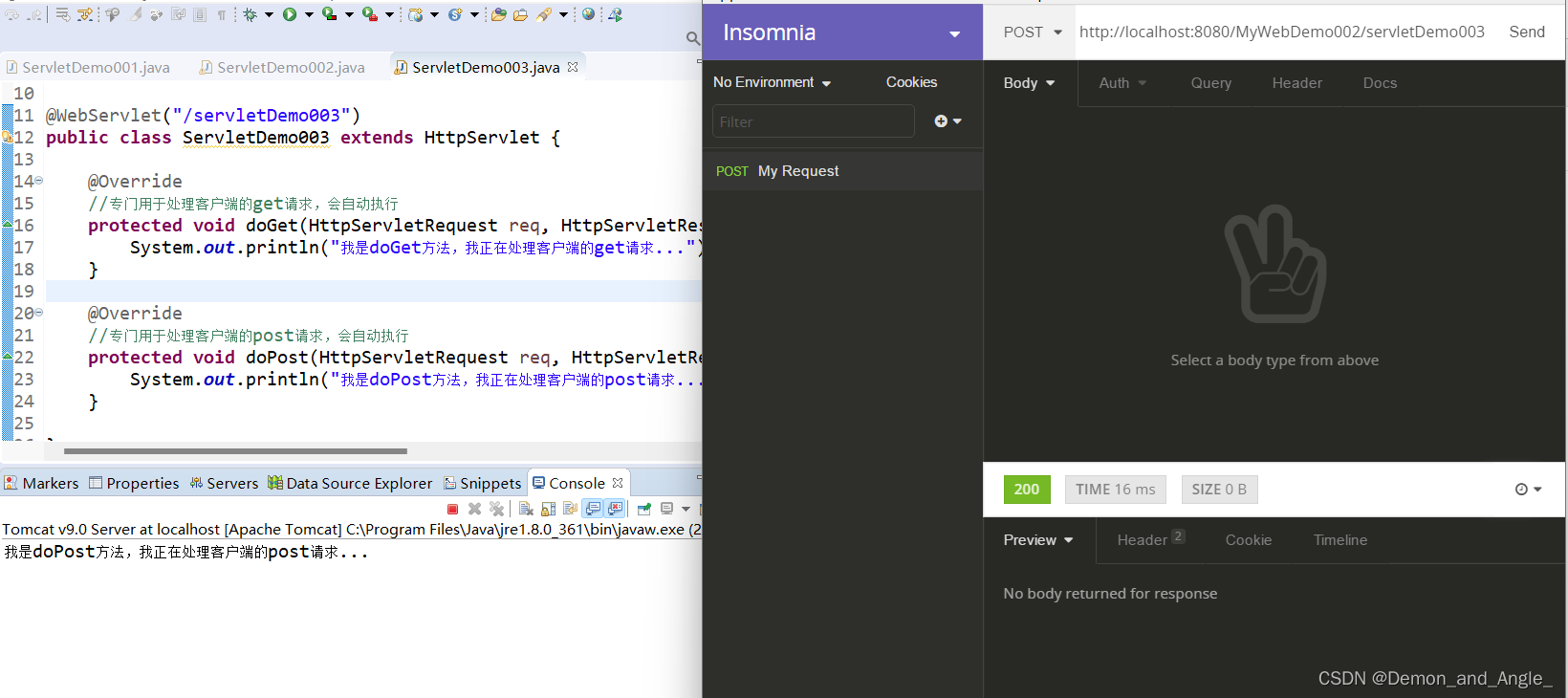Switch to the Snippets view tab
The image size is (1568, 698).
tap(483, 483)
